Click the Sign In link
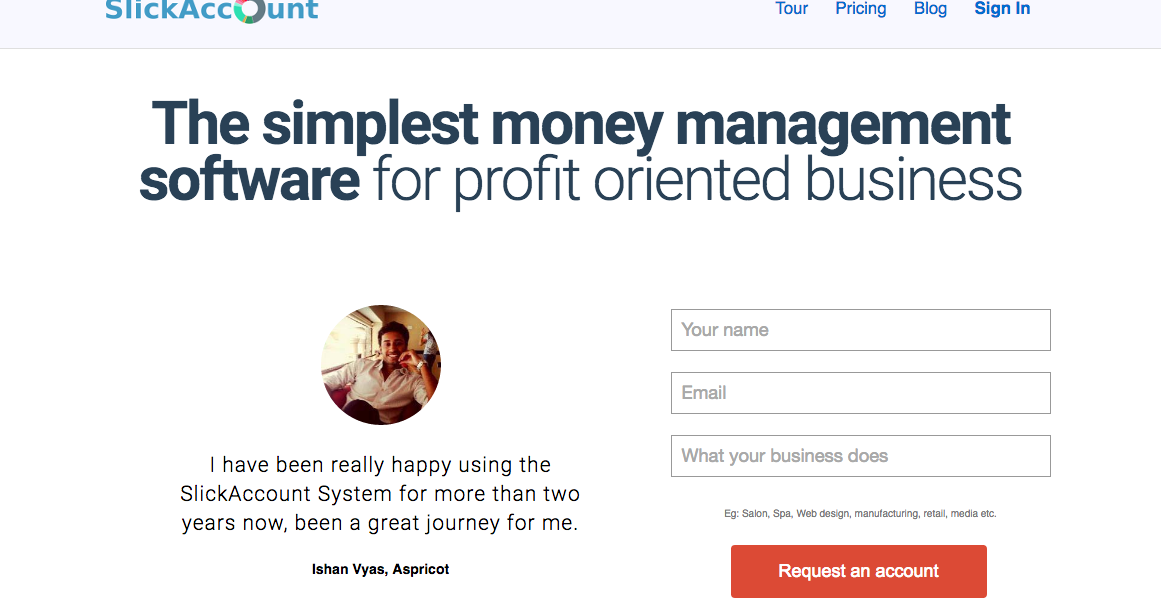This screenshot has width=1161, height=612. click(1002, 9)
